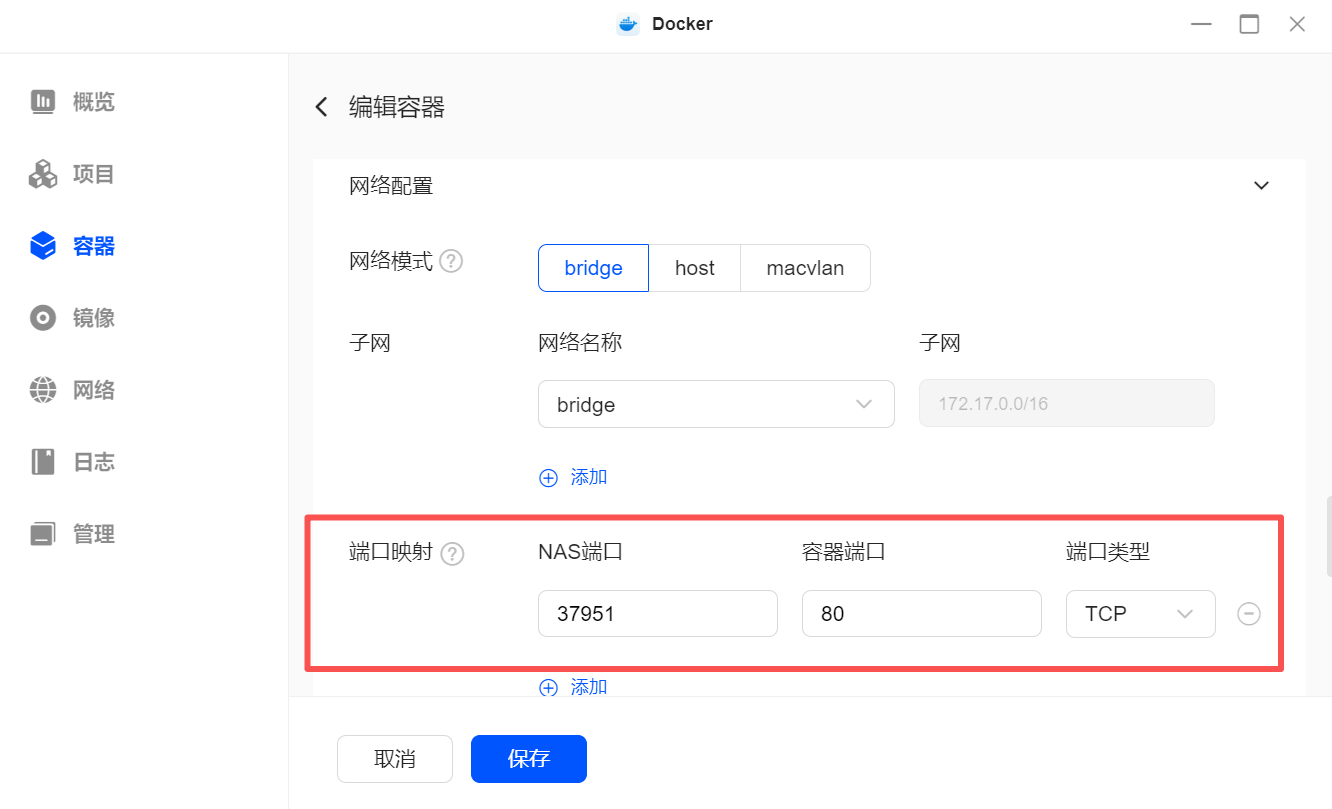Click the 端口类型 column label
The image size is (1332, 809).
tap(1108, 552)
